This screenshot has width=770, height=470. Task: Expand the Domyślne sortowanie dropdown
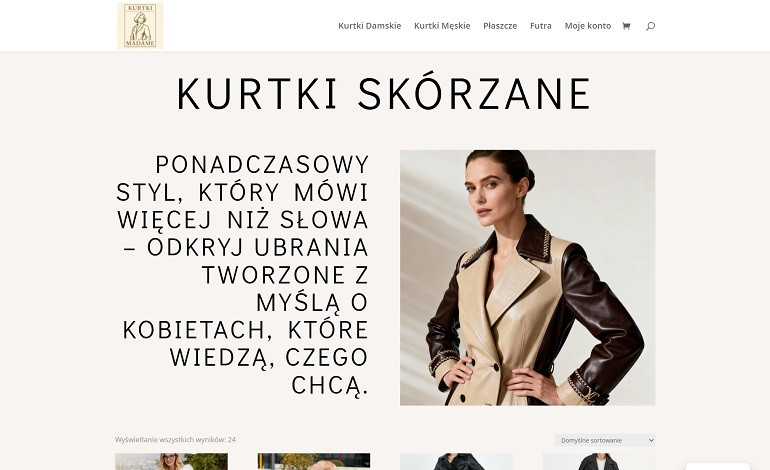(605, 440)
